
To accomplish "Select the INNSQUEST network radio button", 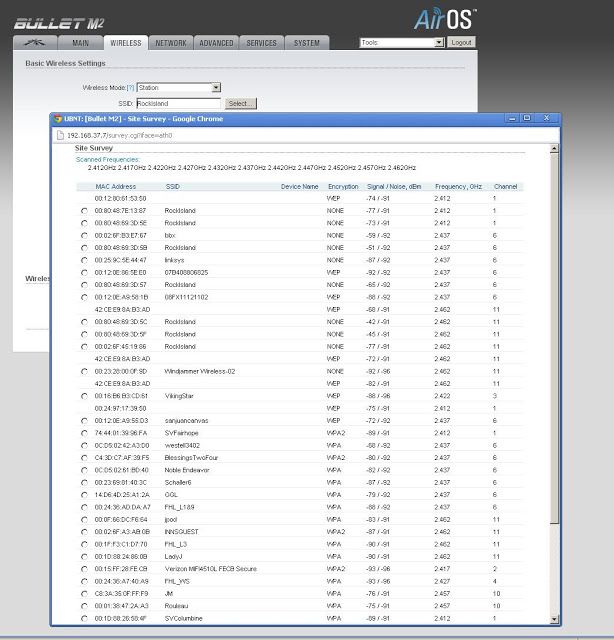I will point(84,532).
